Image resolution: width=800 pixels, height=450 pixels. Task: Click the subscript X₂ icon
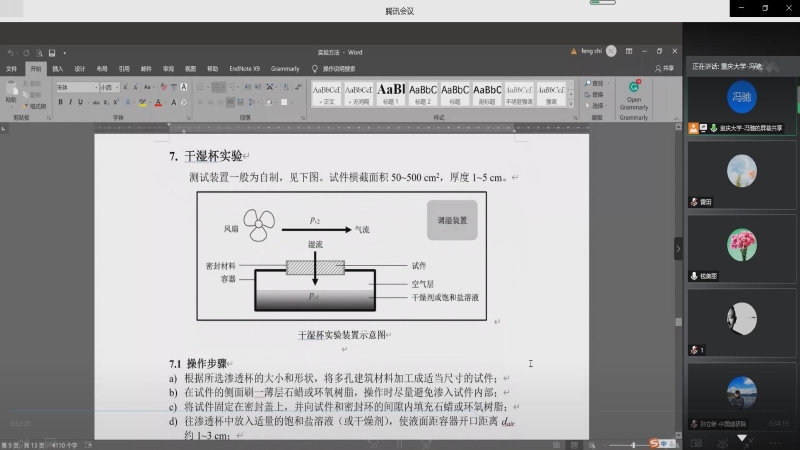(x=106, y=103)
